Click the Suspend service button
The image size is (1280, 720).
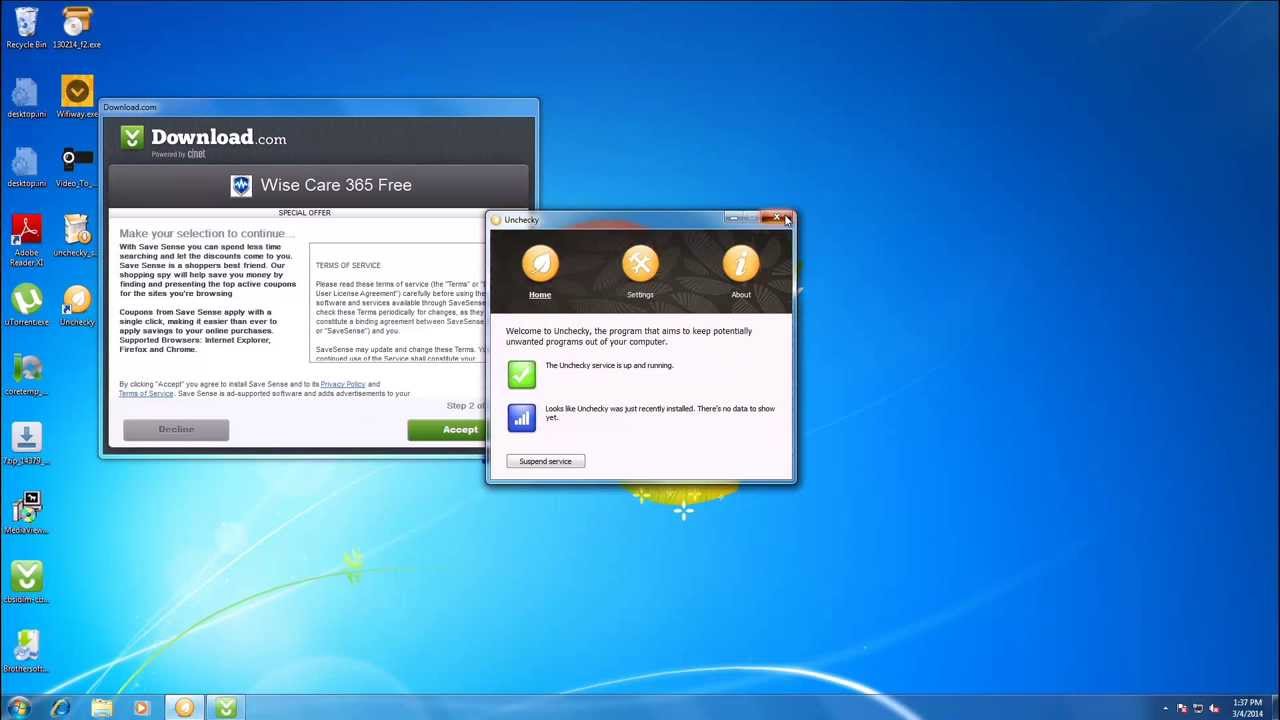(545, 461)
